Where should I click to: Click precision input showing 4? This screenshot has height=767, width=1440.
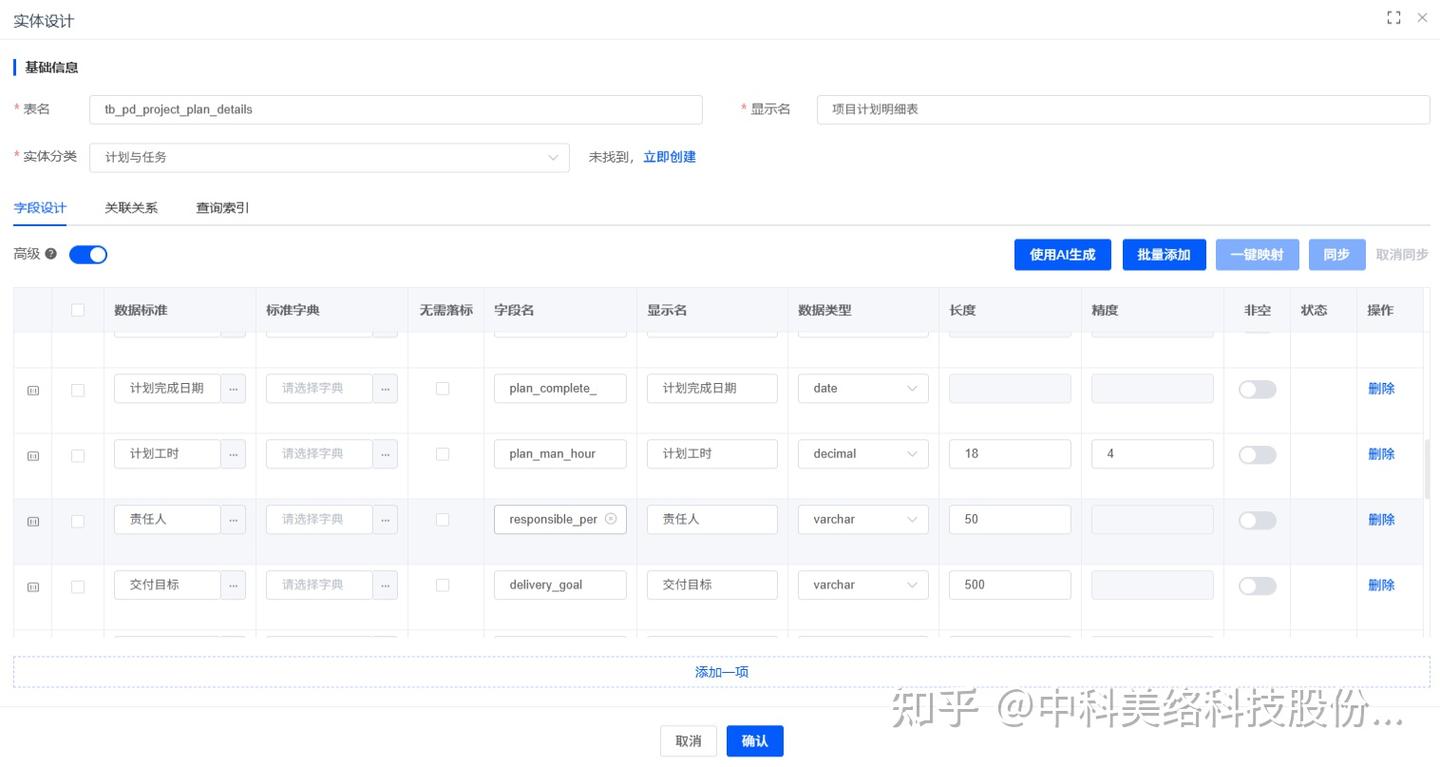click(1152, 454)
